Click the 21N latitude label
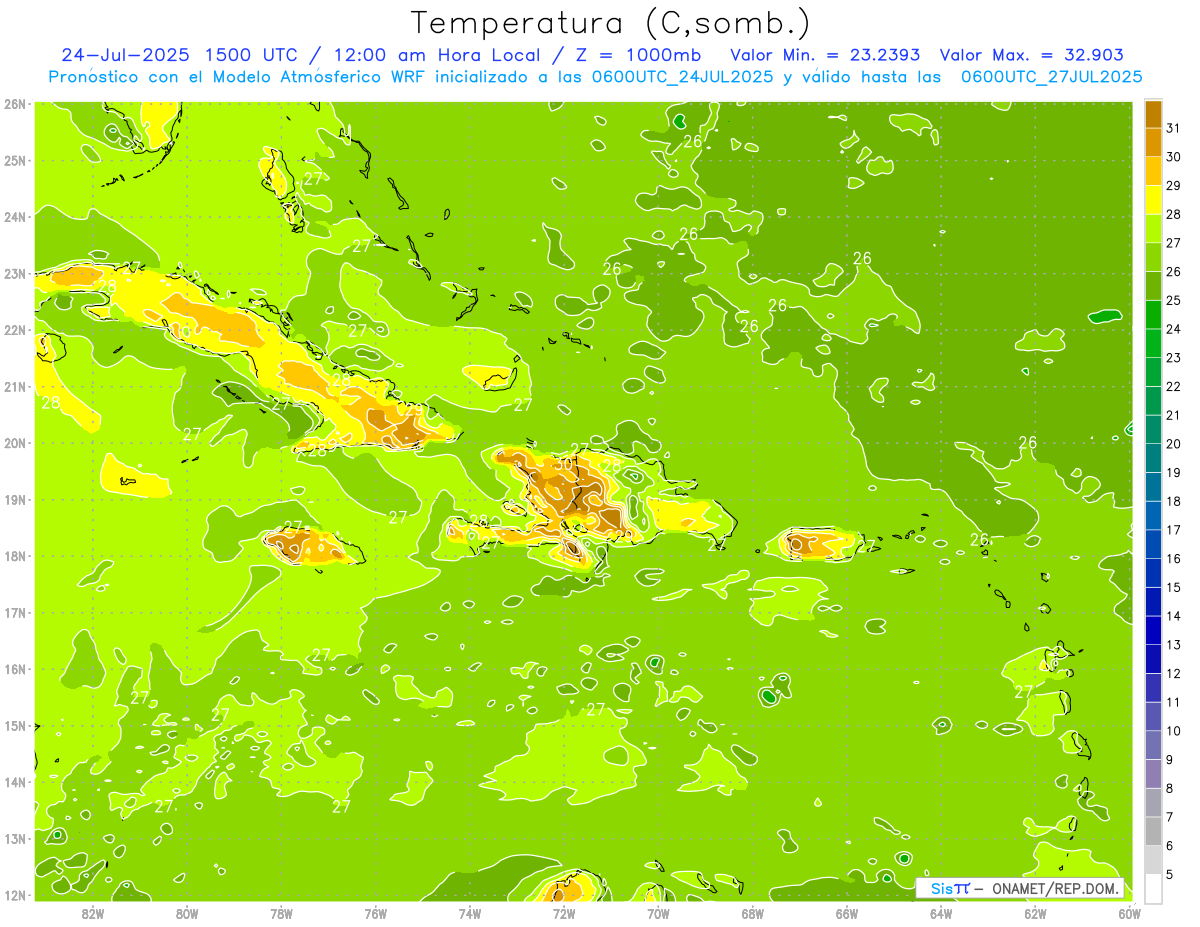The height and width of the screenshot is (927, 1200). click(15, 386)
